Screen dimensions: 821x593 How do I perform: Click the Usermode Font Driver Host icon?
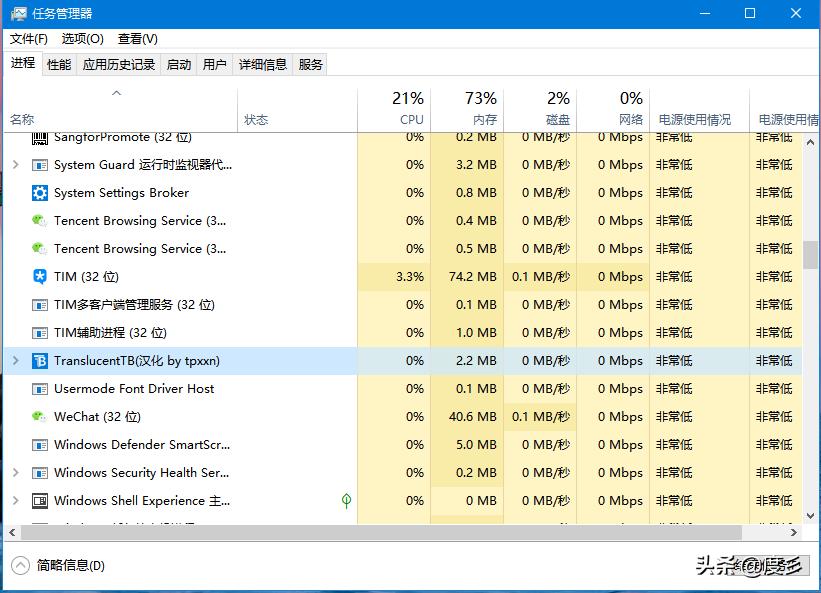(x=40, y=389)
